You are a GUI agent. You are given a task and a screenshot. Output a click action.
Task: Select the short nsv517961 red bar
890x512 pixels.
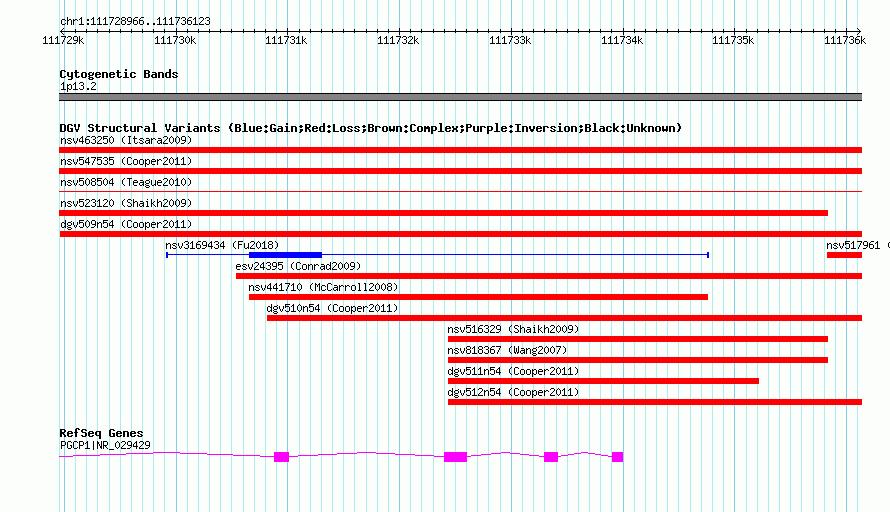coord(845,255)
